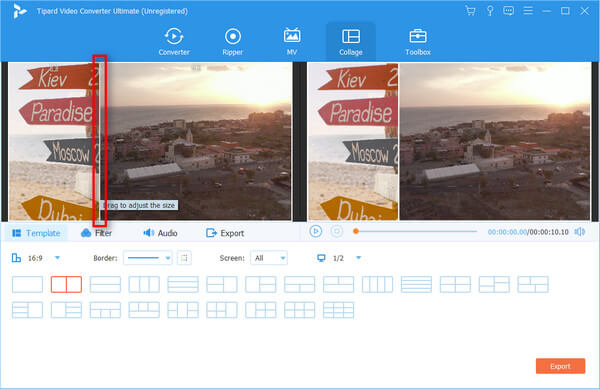
Task: Select the single-screen template
Action: [x=27, y=285]
